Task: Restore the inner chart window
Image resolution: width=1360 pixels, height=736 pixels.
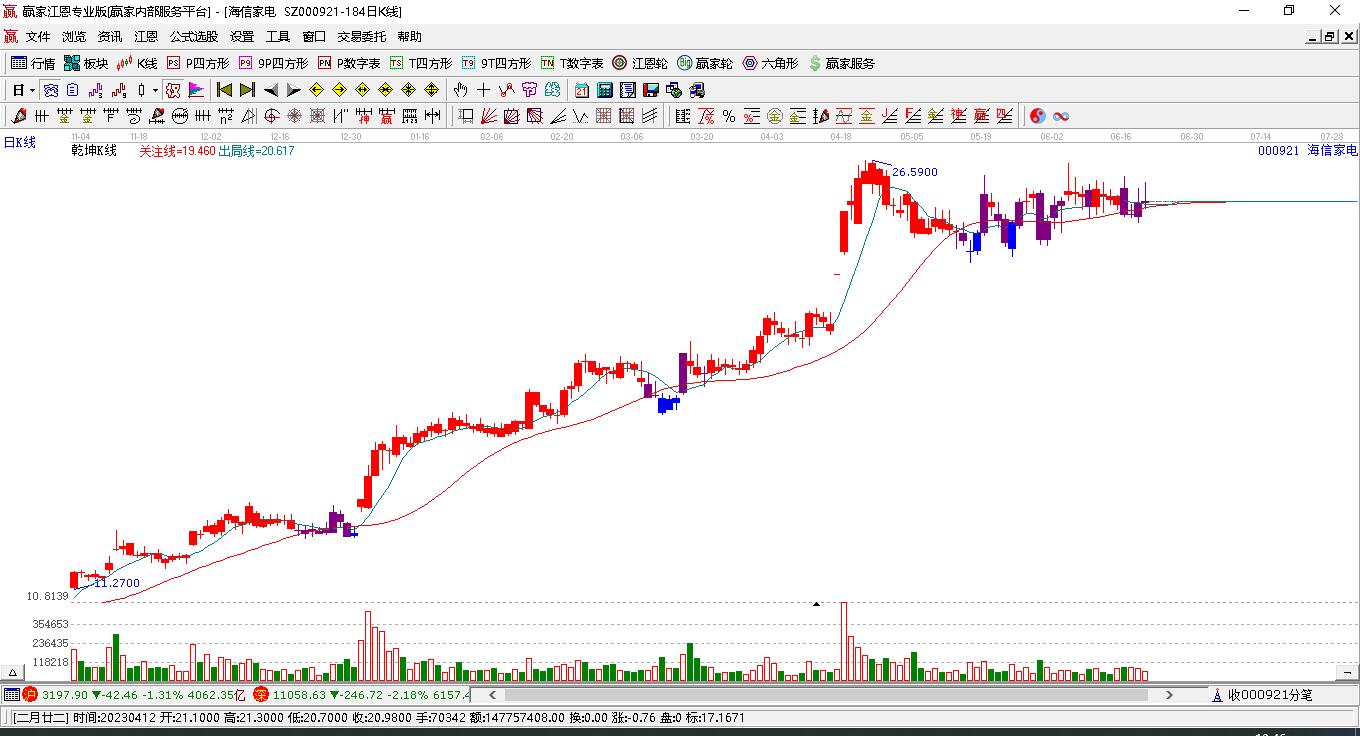Action: tap(1330, 37)
